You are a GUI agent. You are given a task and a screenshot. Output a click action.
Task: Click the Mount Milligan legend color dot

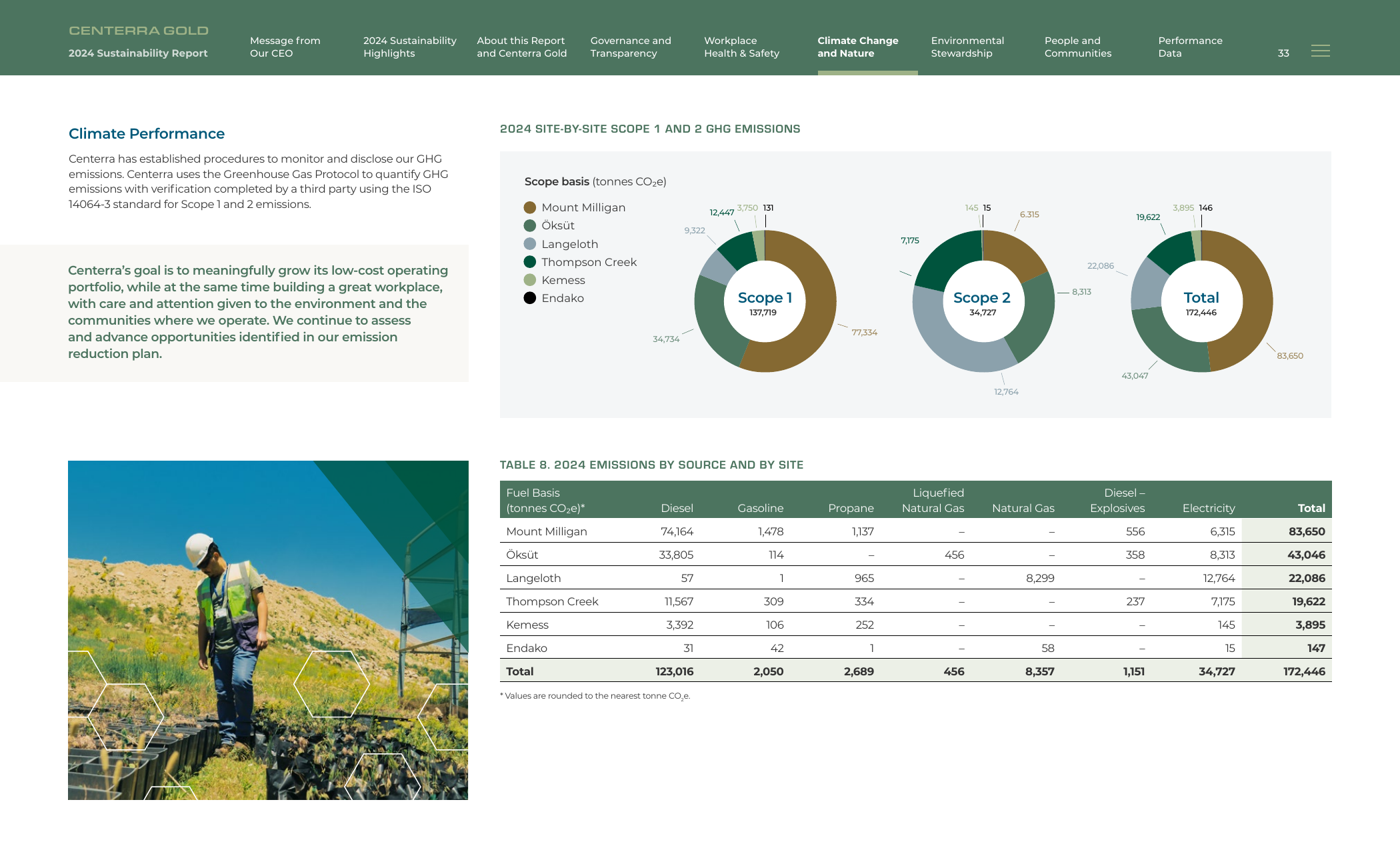530,207
